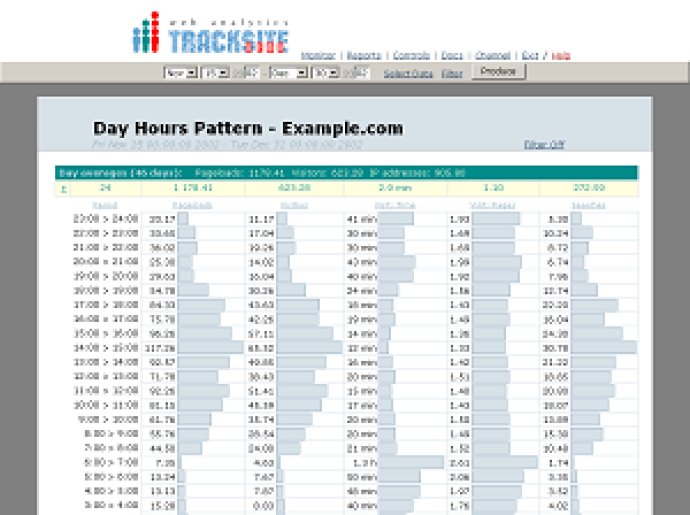Select the 23:00 > 24:00 period row label
This screenshot has width=690, height=515.
click(106, 219)
